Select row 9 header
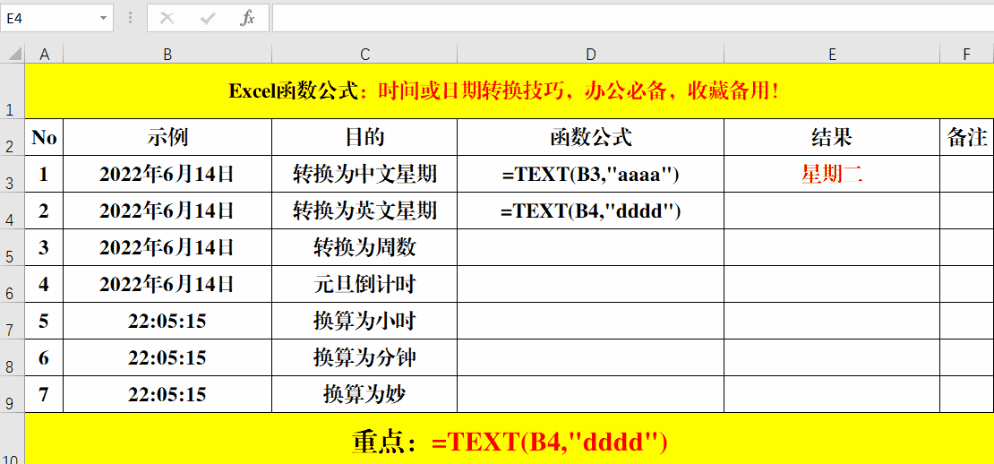This screenshot has height=464, width=994. (13, 394)
